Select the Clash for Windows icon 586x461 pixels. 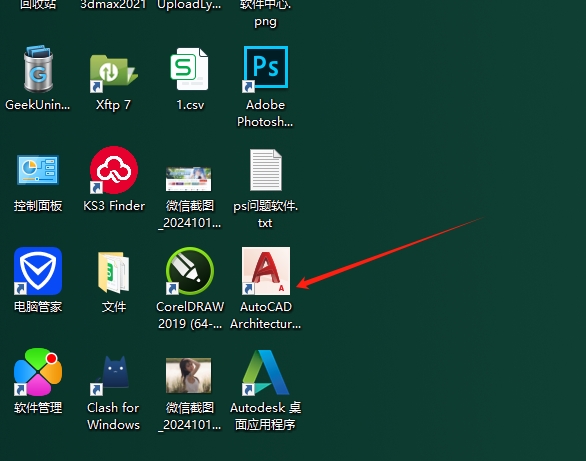tap(111, 375)
